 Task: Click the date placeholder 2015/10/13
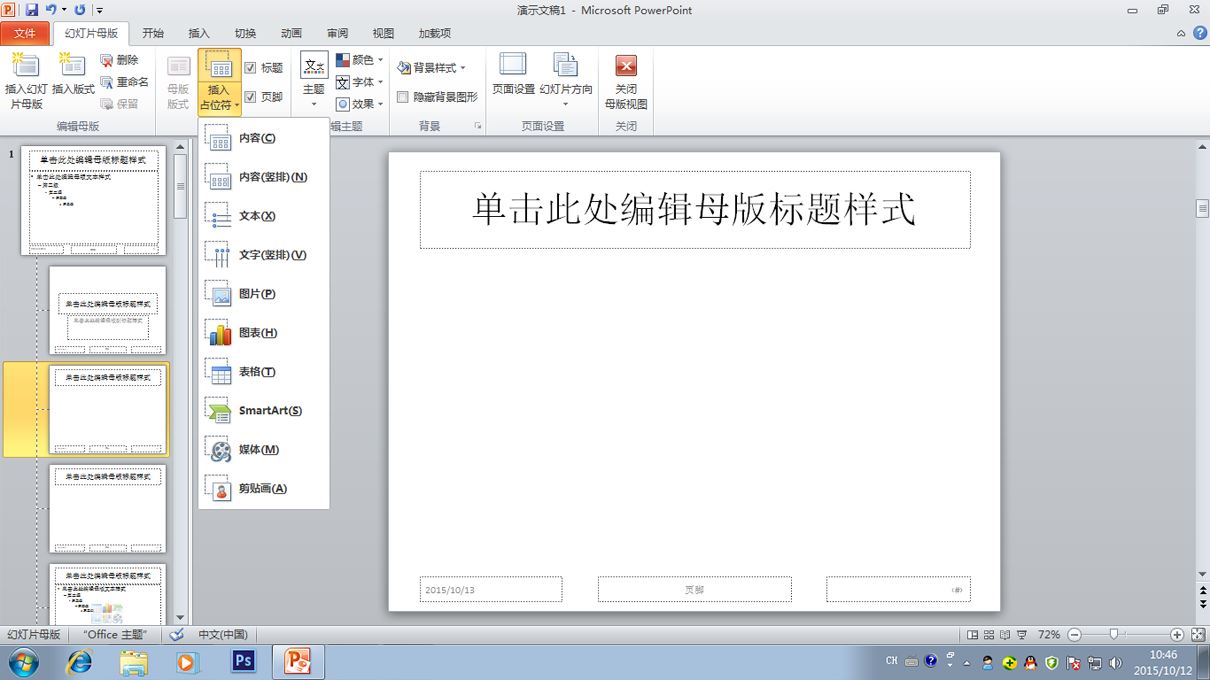[491, 589]
